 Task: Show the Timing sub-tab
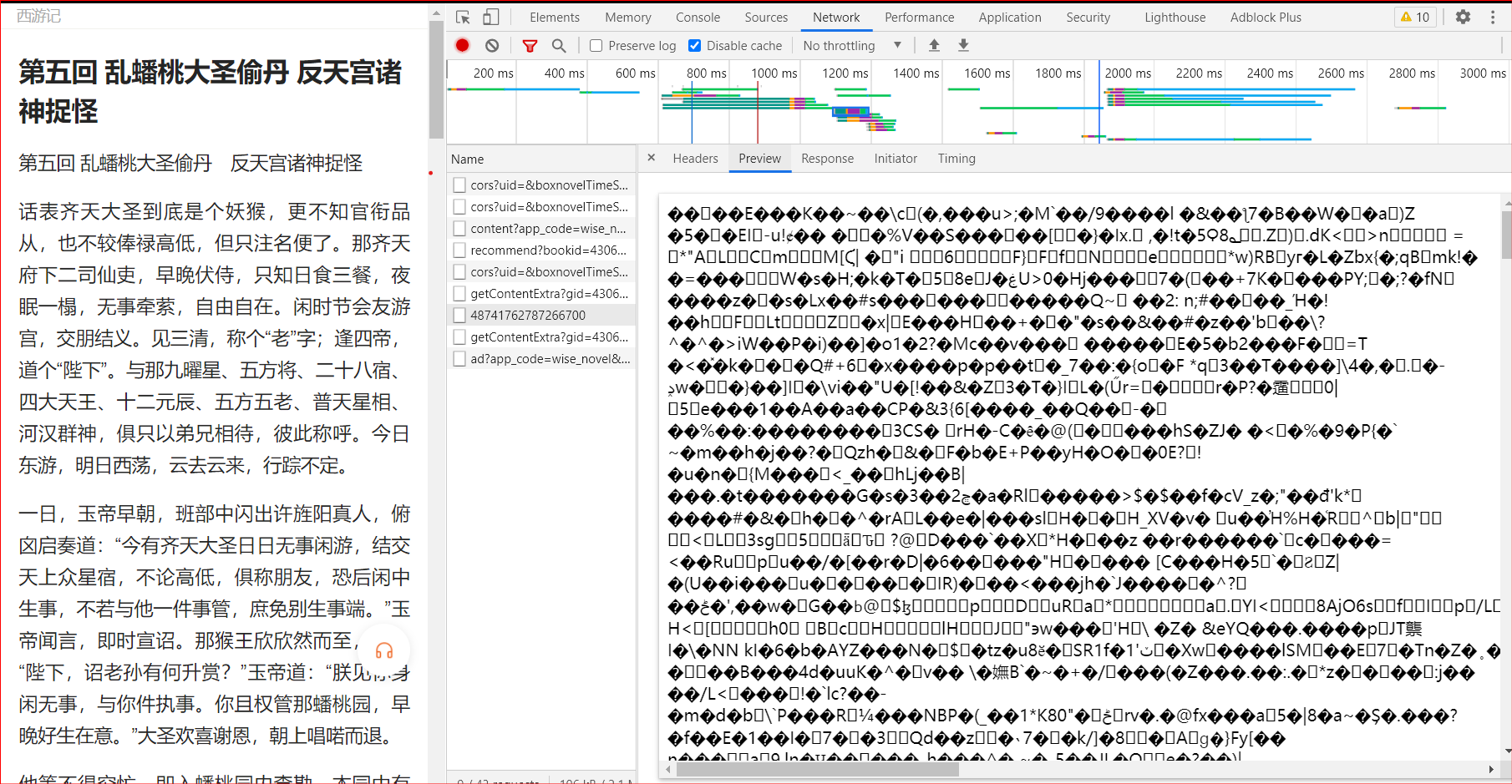coord(956,159)
